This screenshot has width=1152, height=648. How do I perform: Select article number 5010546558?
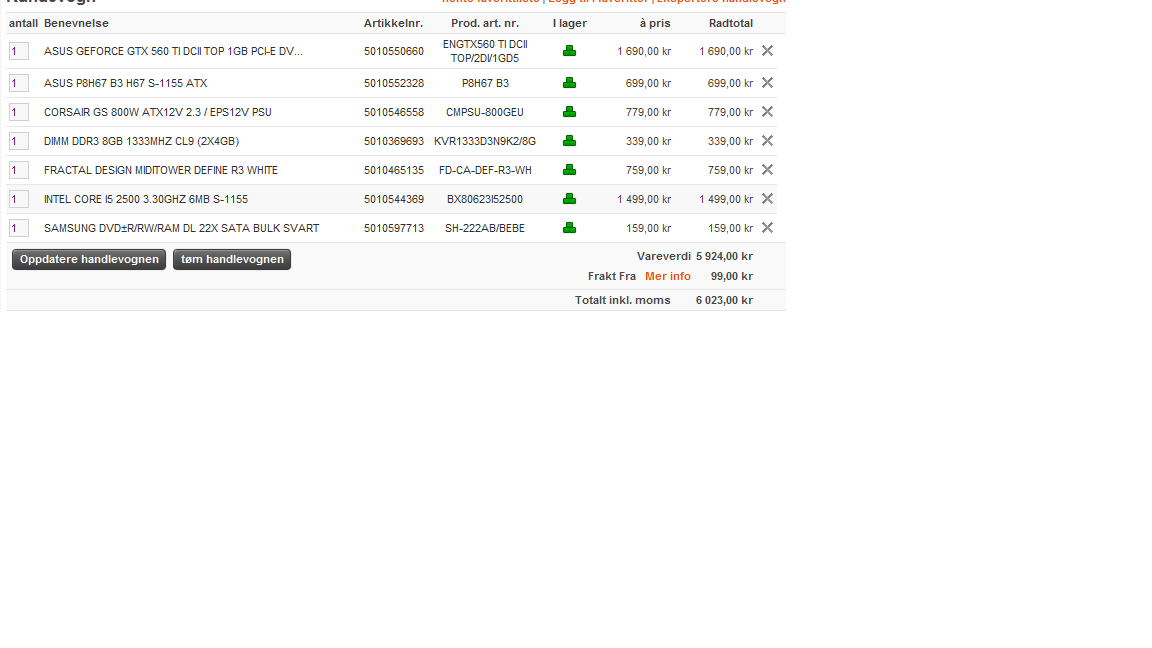pos(394,112)
